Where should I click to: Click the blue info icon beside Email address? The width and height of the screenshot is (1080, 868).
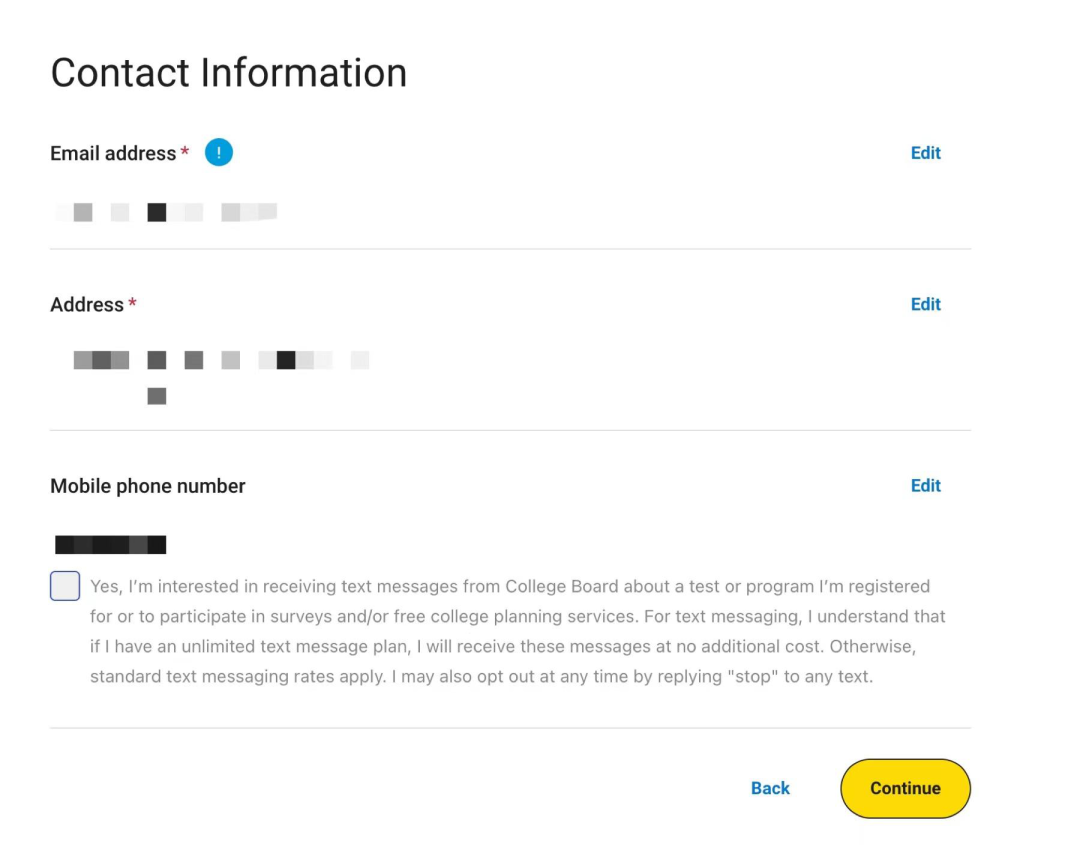point(218,152)
